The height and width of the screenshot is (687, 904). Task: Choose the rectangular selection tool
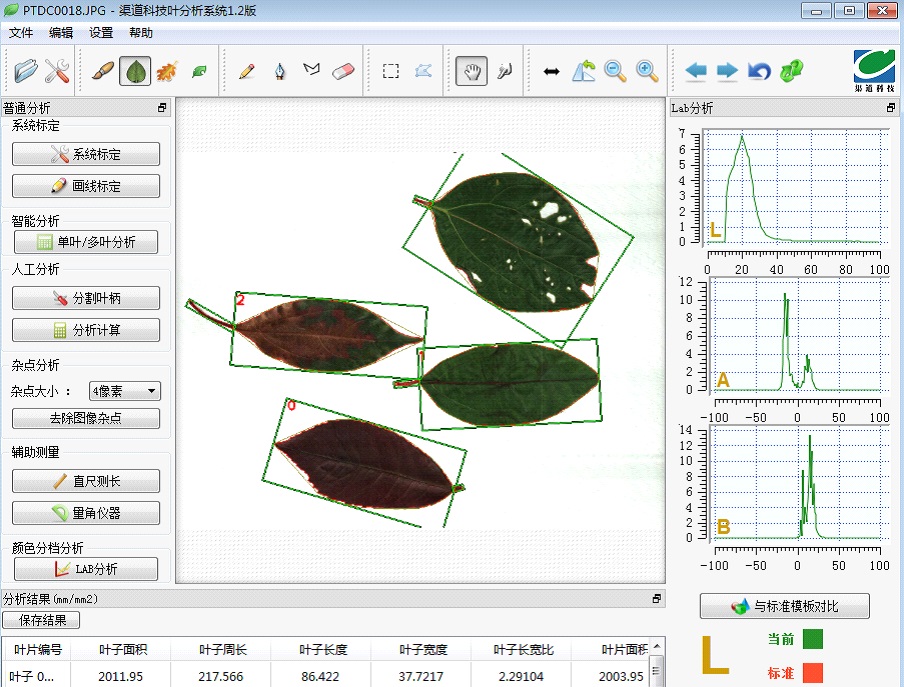coord(391,71)
